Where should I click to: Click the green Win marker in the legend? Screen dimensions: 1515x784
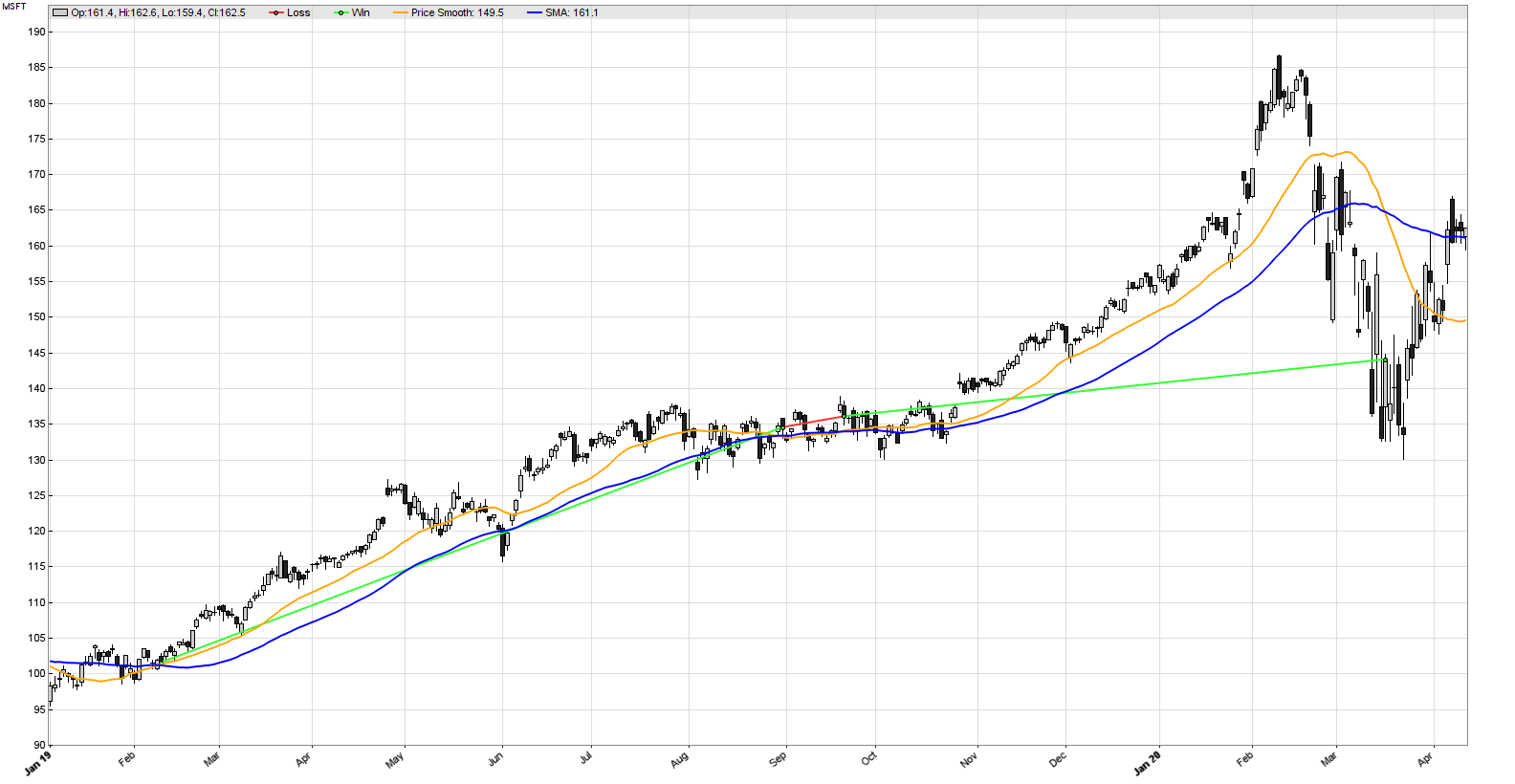click(341, 13)
